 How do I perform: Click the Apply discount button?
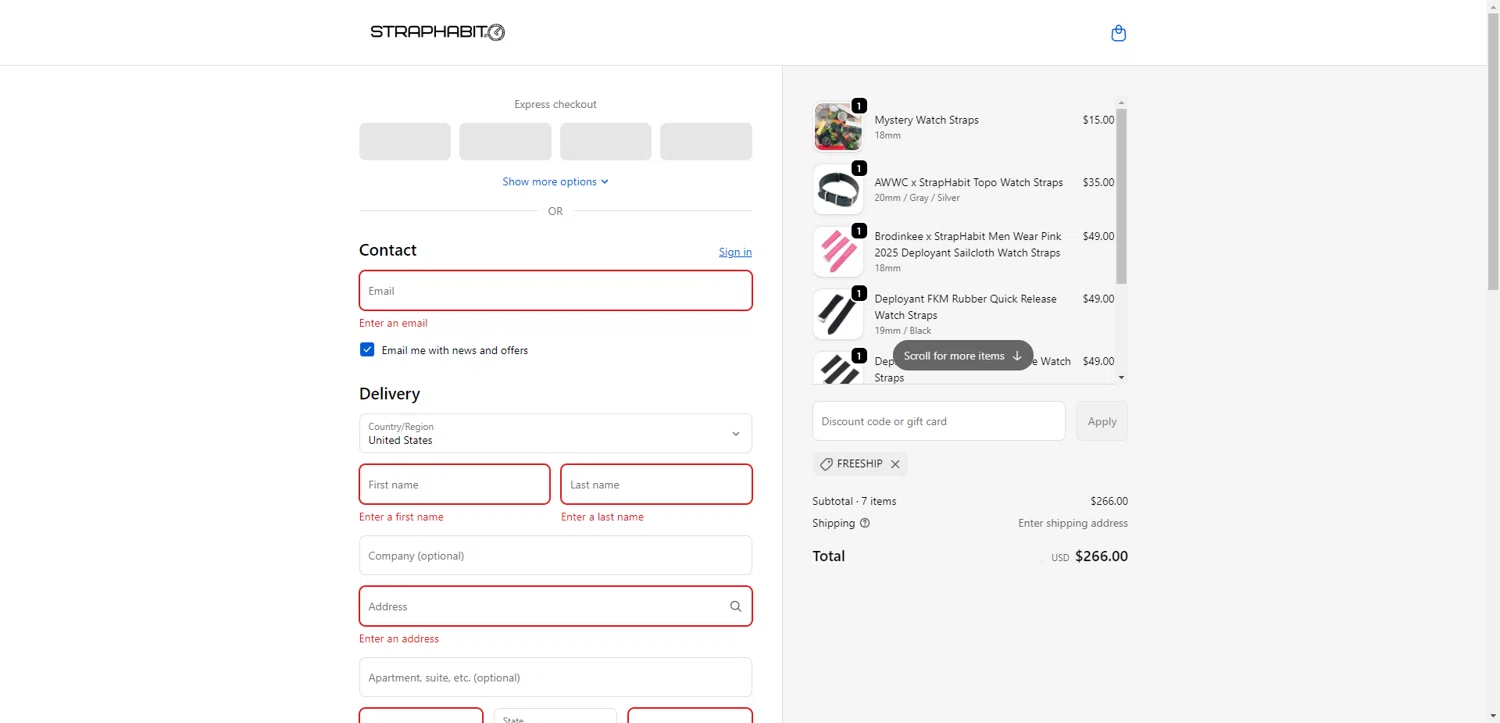click(1102, 421)
